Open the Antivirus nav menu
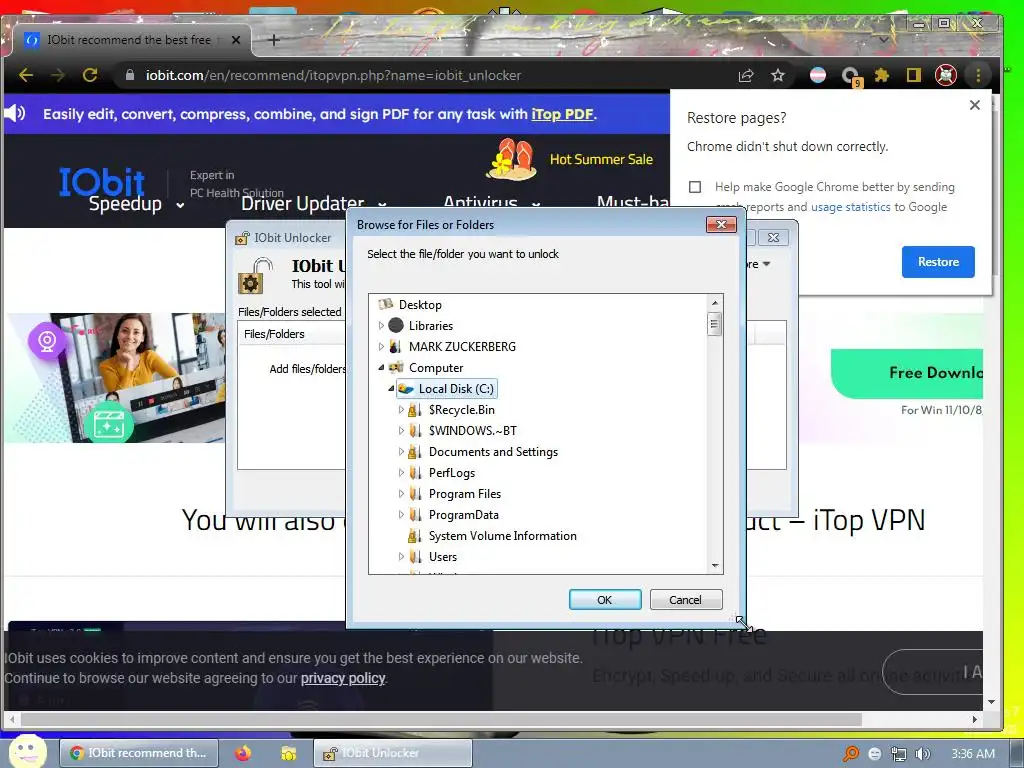 coord(481,202)
